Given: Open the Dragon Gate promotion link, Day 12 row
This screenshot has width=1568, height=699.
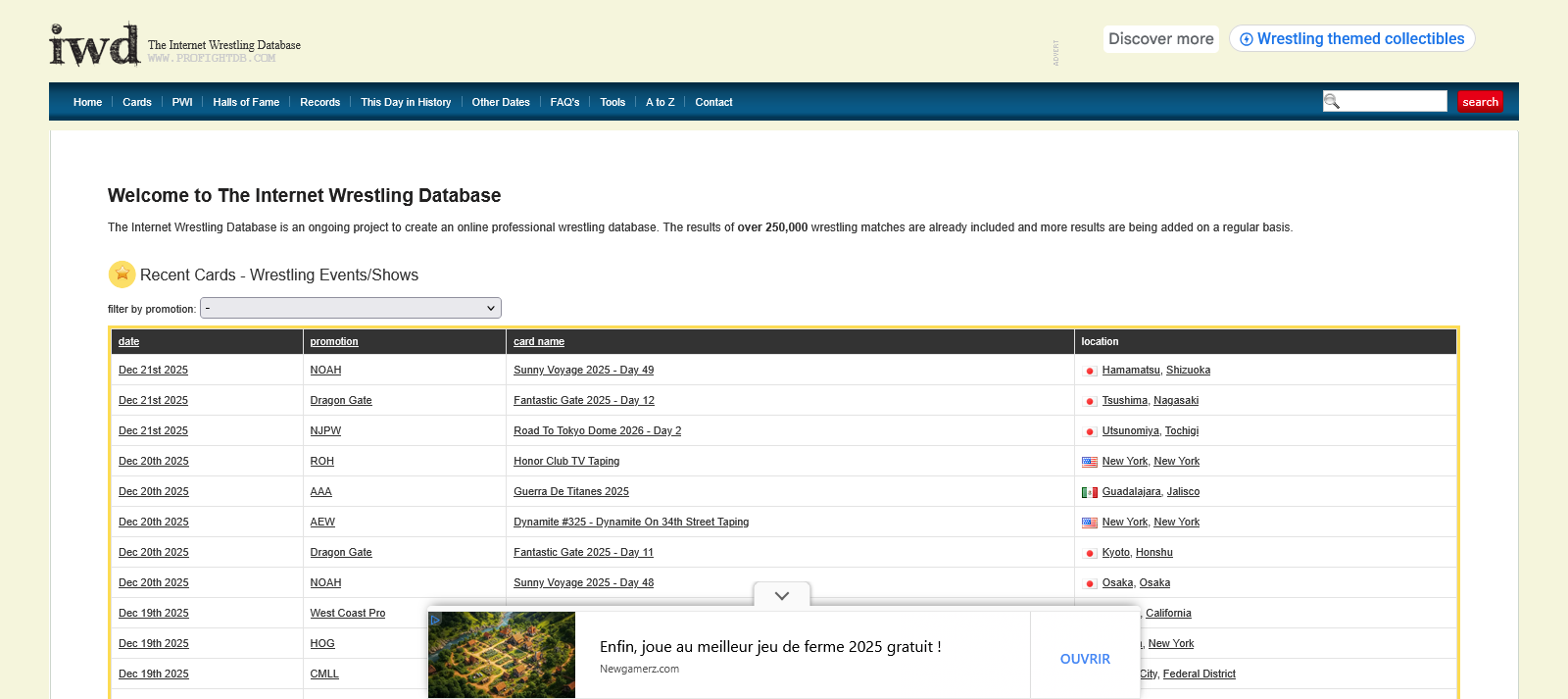Looking at the screenshot, I should click(x=341, y=400).
